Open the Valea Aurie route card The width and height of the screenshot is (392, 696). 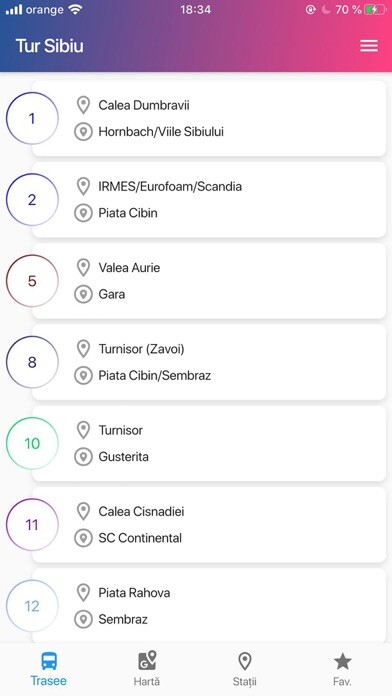(209, 281)
